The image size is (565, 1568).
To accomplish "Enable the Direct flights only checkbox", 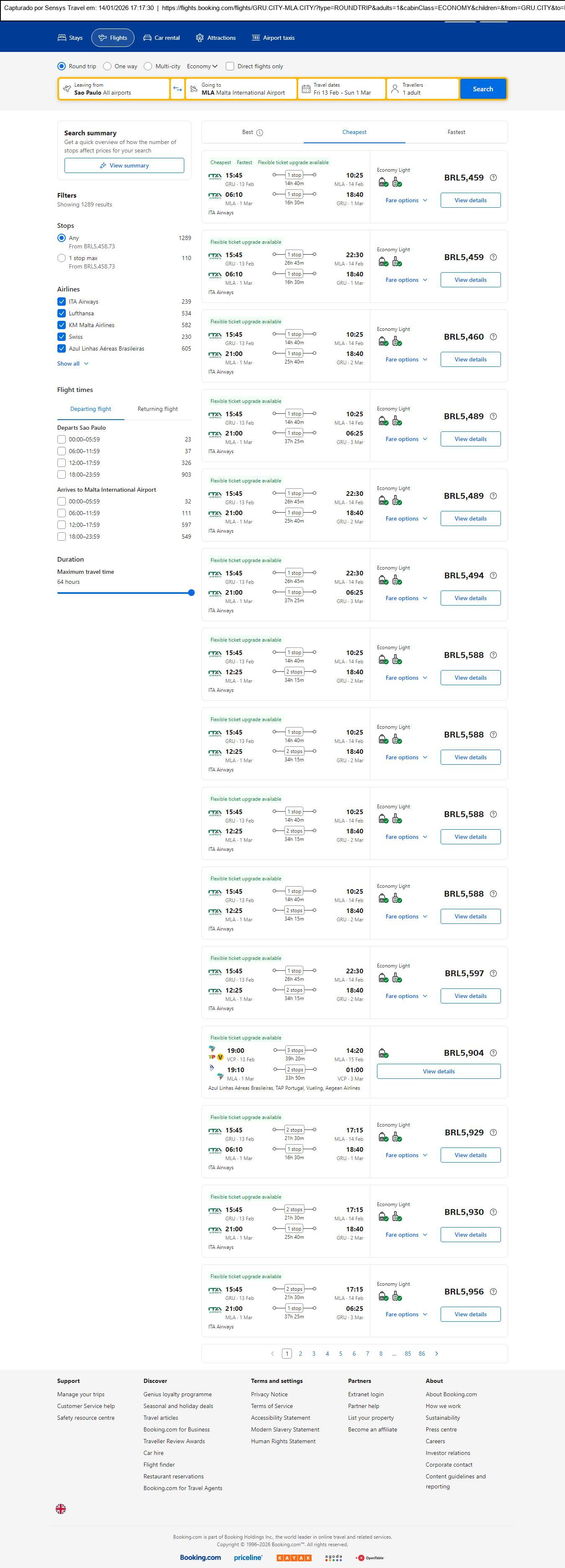I will (x=230, y=66).
